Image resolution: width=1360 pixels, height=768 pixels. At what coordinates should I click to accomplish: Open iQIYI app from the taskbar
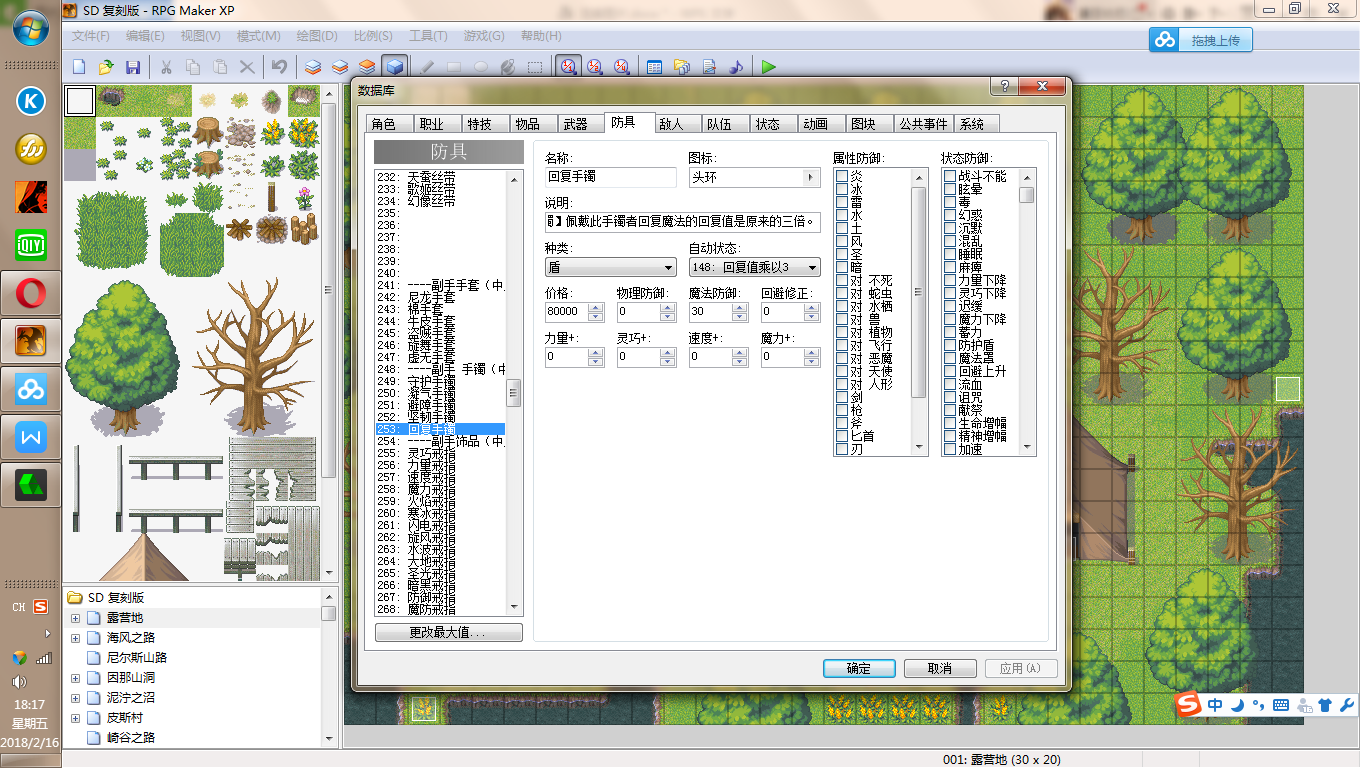31,245
